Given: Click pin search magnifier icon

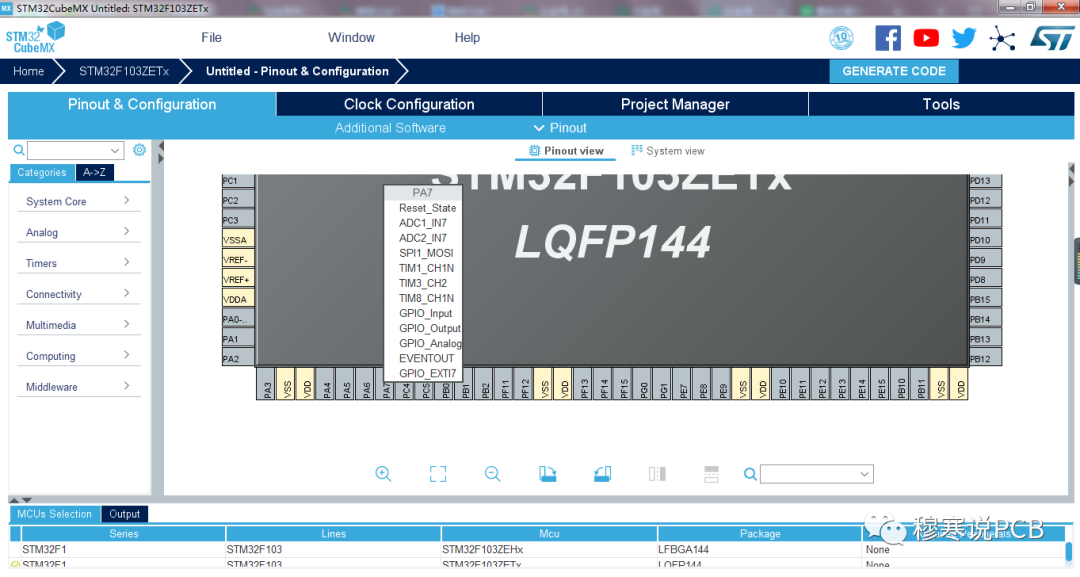Looking at the screenshot, I should 750,474.
